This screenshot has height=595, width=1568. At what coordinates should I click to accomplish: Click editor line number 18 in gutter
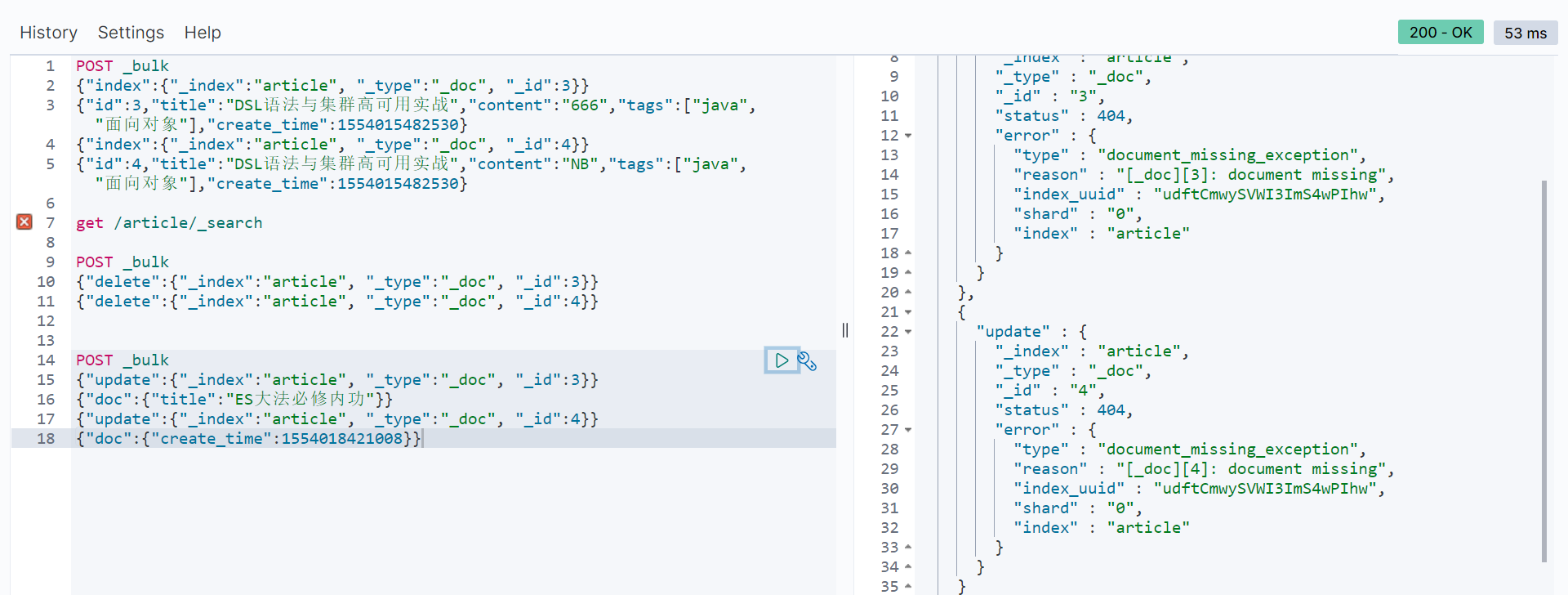click(46, 438)
